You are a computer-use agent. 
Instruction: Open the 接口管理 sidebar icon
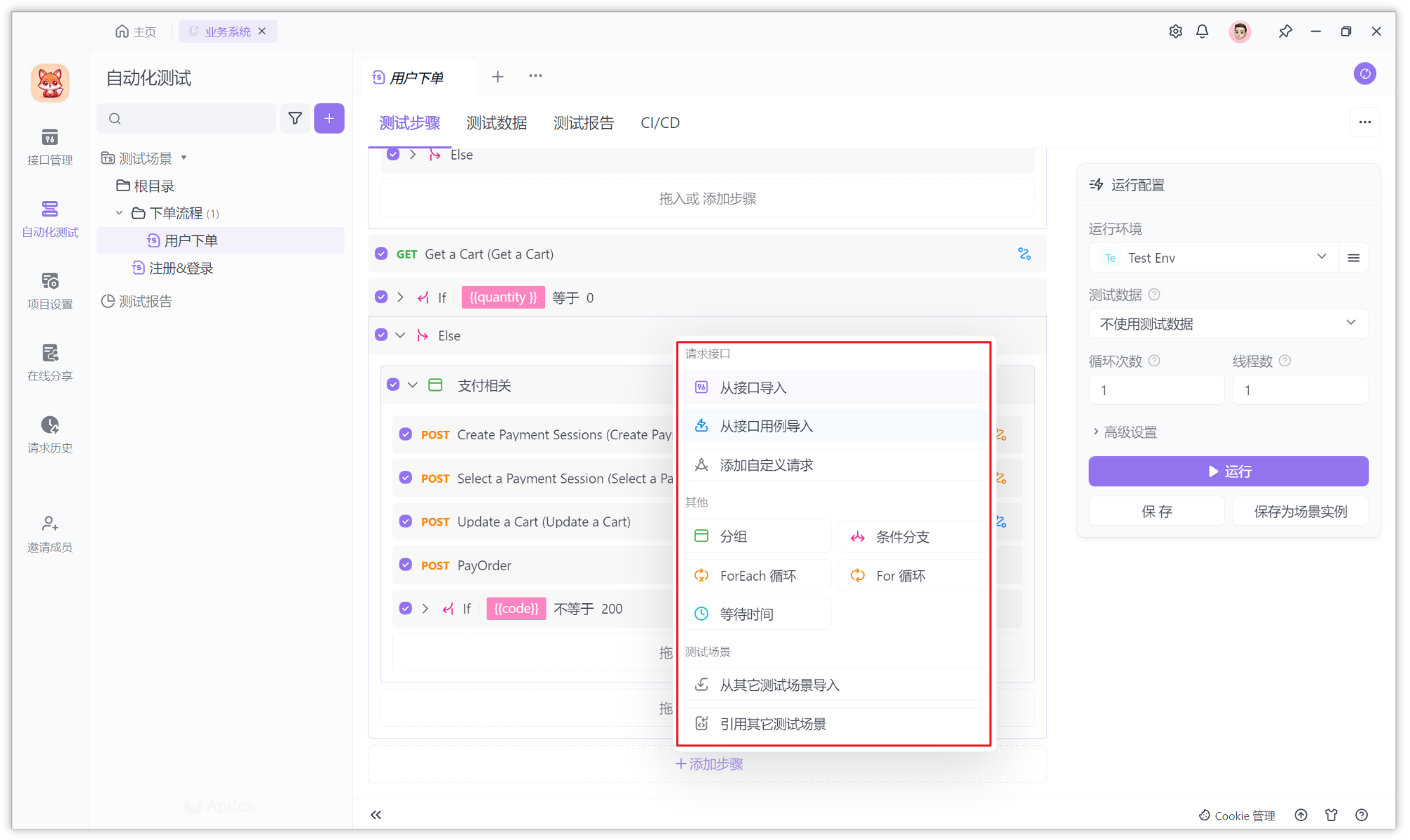click(x=49, y=146)
